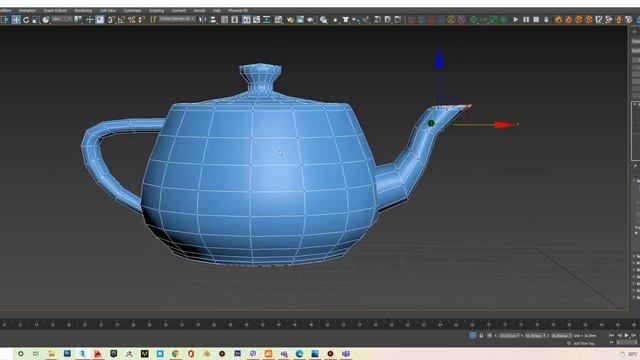640x360 pixels.
Task: Click the Phoenix FD stop simulation icon
Action: pyautogui.click(x=536, y=20)
